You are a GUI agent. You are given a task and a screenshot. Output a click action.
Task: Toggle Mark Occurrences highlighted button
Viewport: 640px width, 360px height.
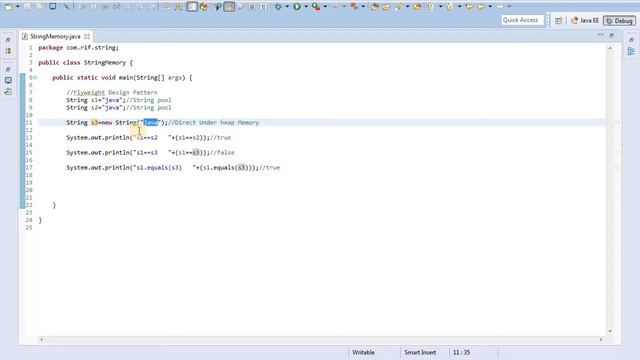(229, 7)
